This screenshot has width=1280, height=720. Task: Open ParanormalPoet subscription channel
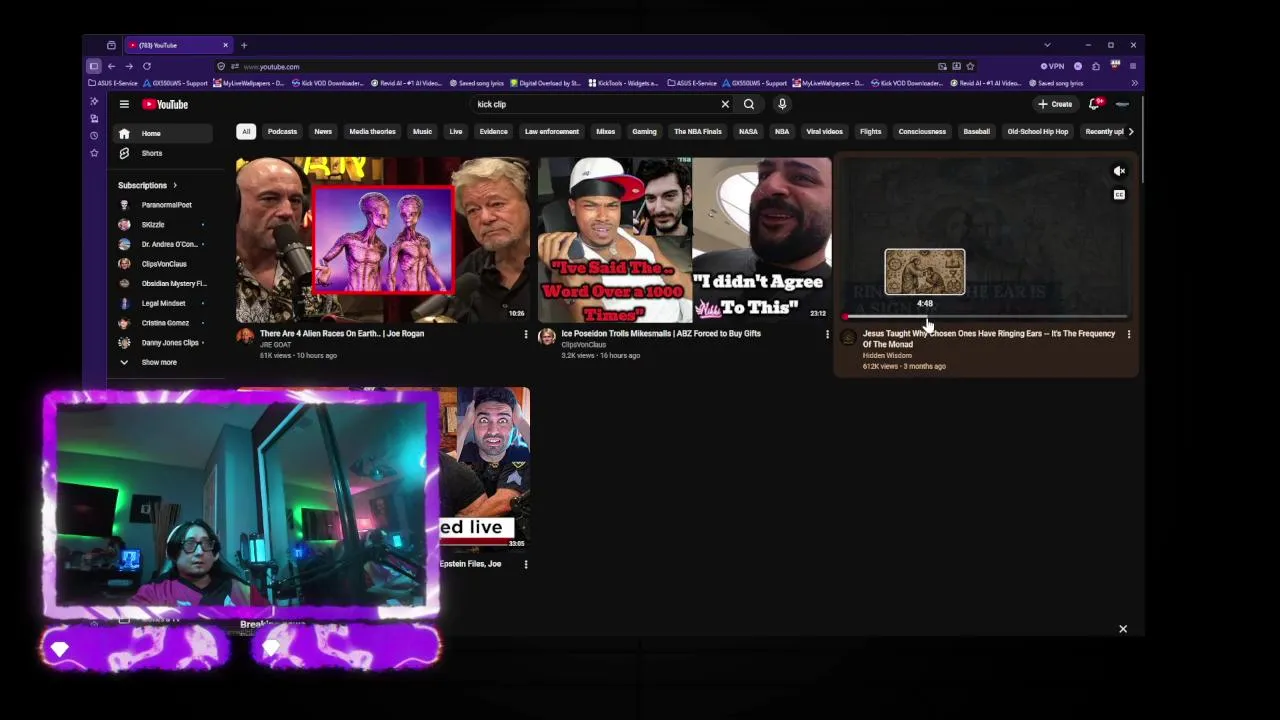[162, 205]
